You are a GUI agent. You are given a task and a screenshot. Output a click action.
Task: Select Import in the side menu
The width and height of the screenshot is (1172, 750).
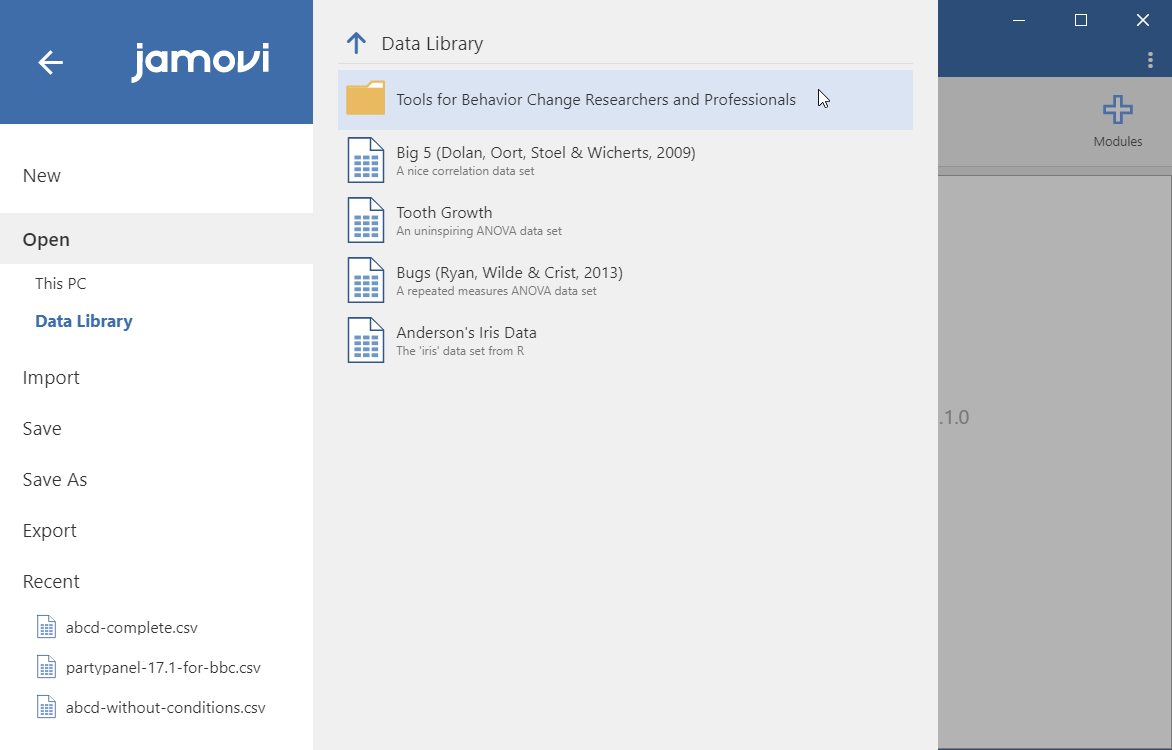(156, 378)
